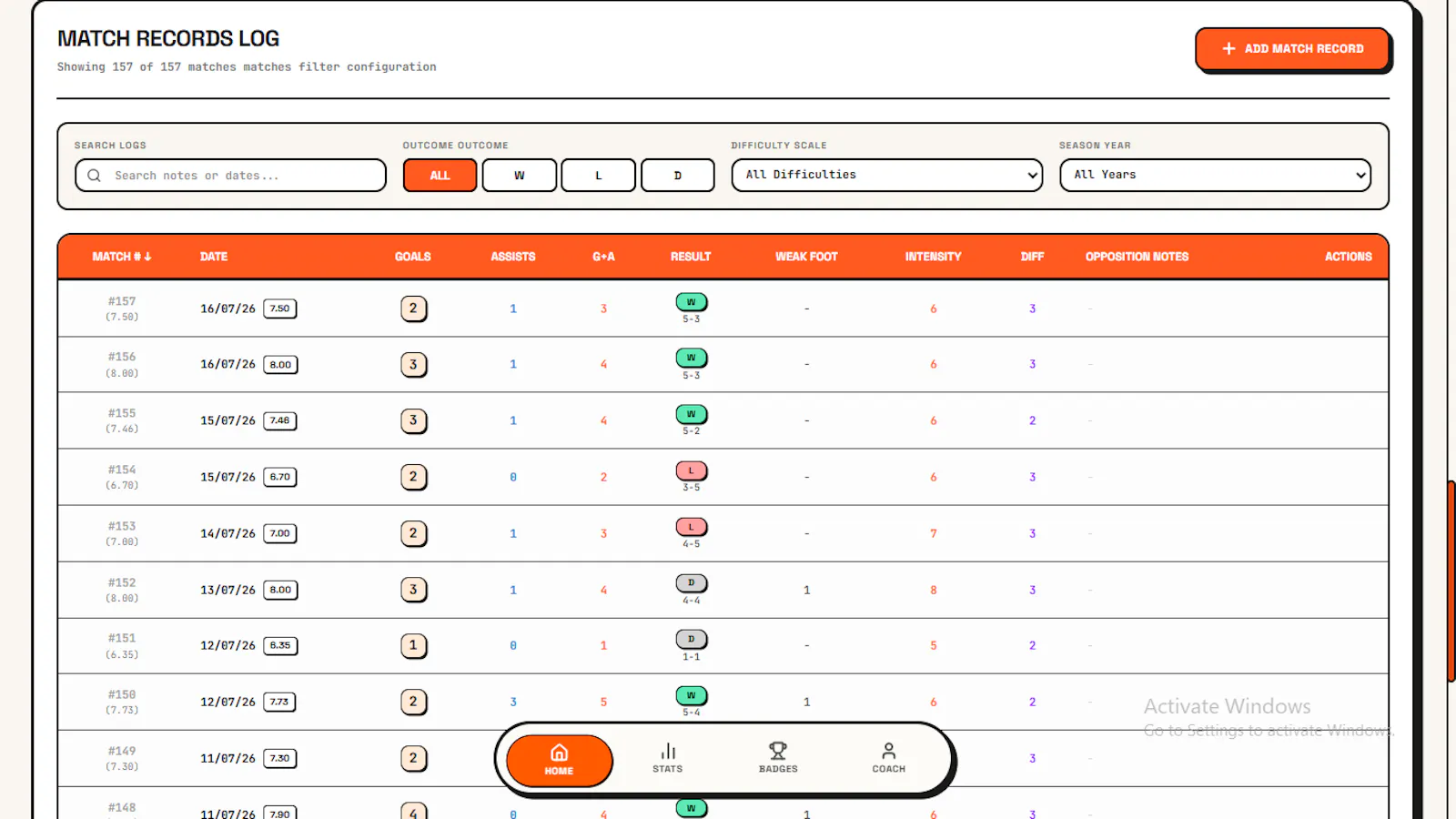Click the W result badge for match #150

click(x=692, y=695)
